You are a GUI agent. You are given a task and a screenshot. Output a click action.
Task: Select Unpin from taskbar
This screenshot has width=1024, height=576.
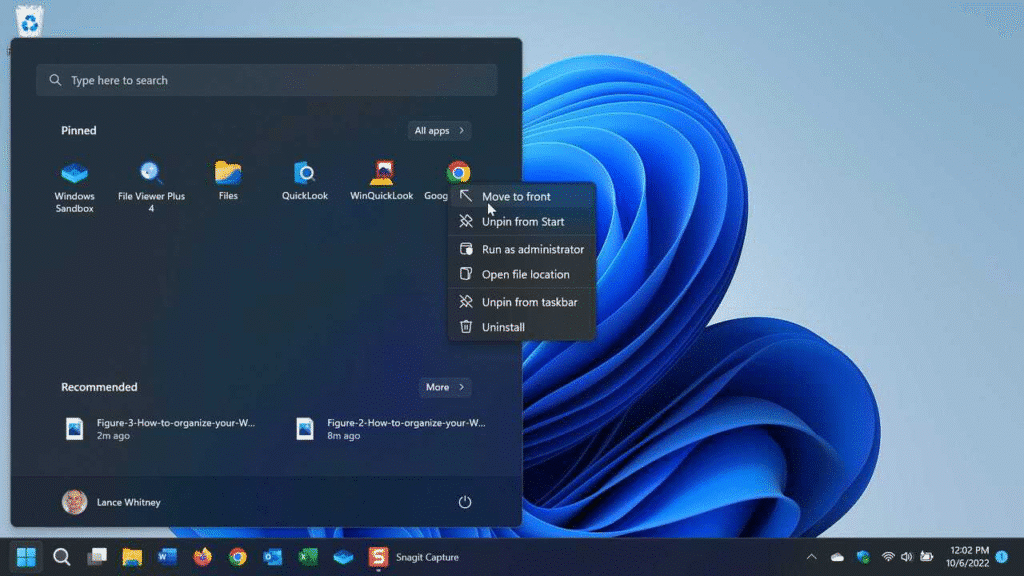pyautogui.click(x=522, y=302)
